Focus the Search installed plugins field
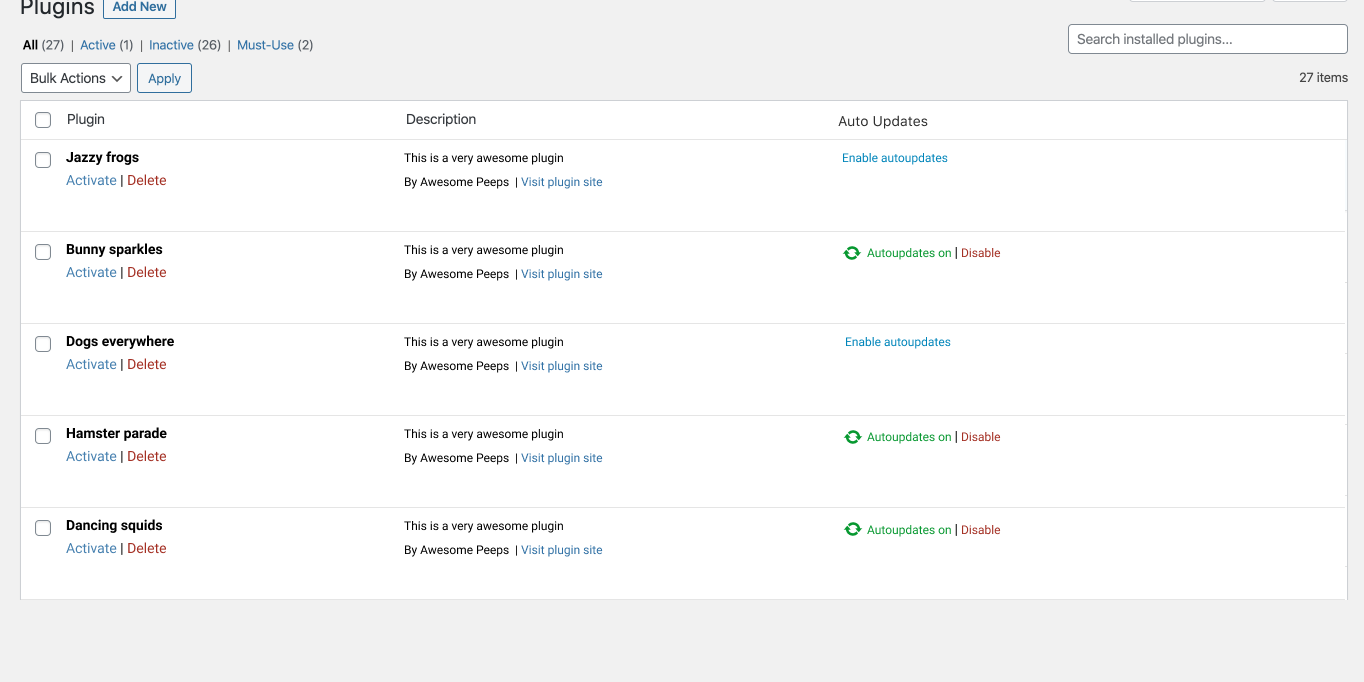 (1208, 39)
